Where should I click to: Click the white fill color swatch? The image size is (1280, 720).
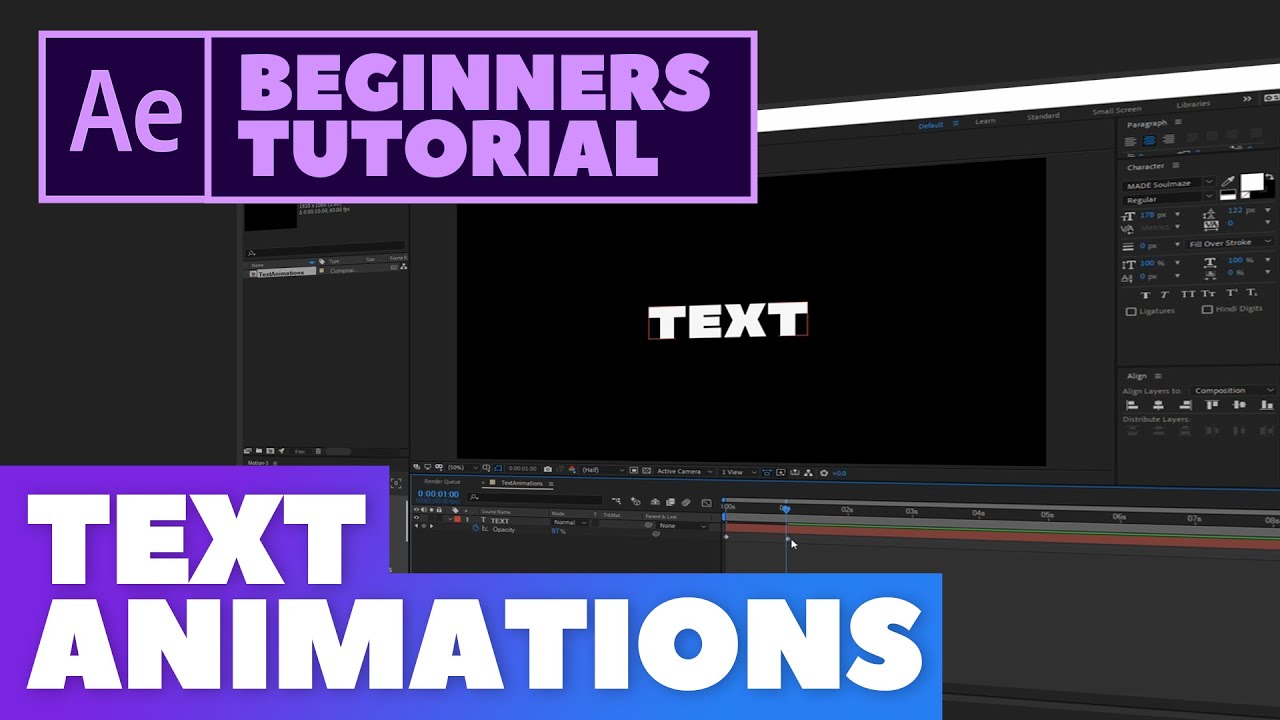click(x=1252, y=182)
